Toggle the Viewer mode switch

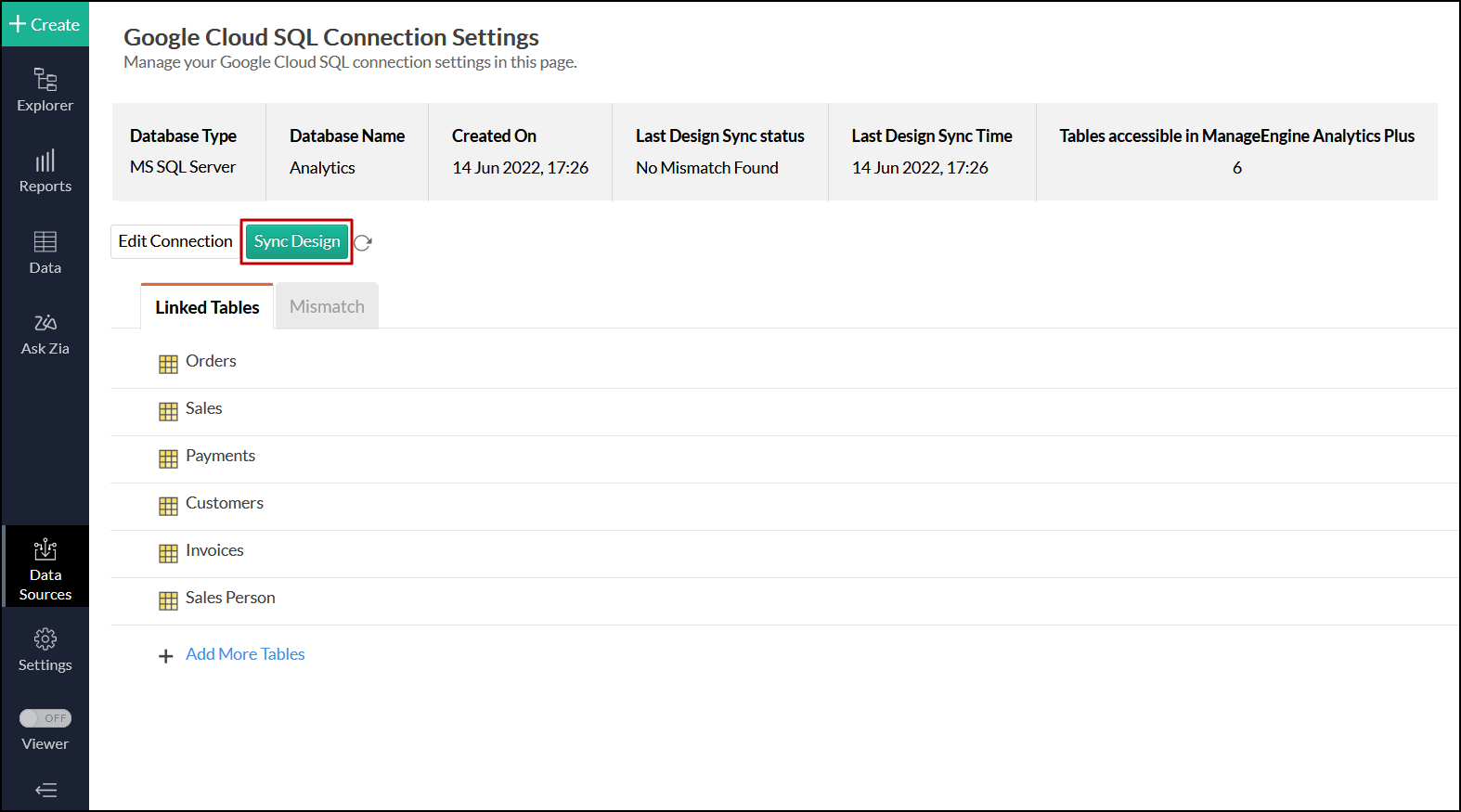(45, 718)
